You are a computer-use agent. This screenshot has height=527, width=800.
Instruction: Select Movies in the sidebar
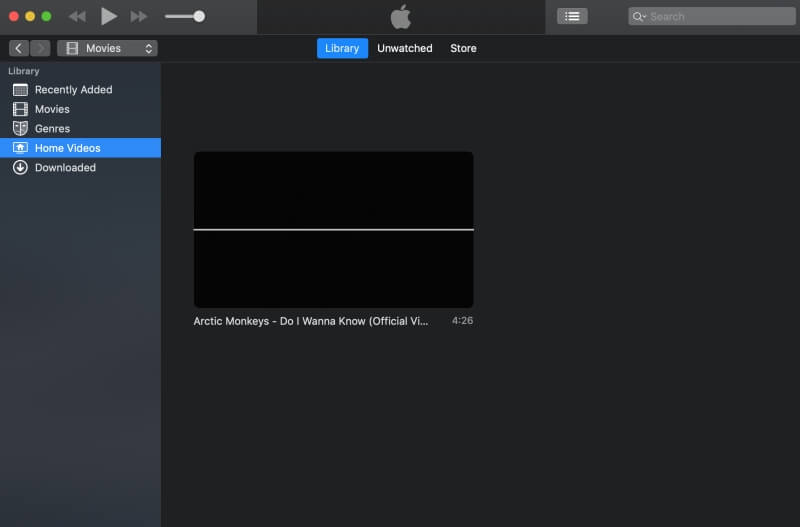point(81,109)
